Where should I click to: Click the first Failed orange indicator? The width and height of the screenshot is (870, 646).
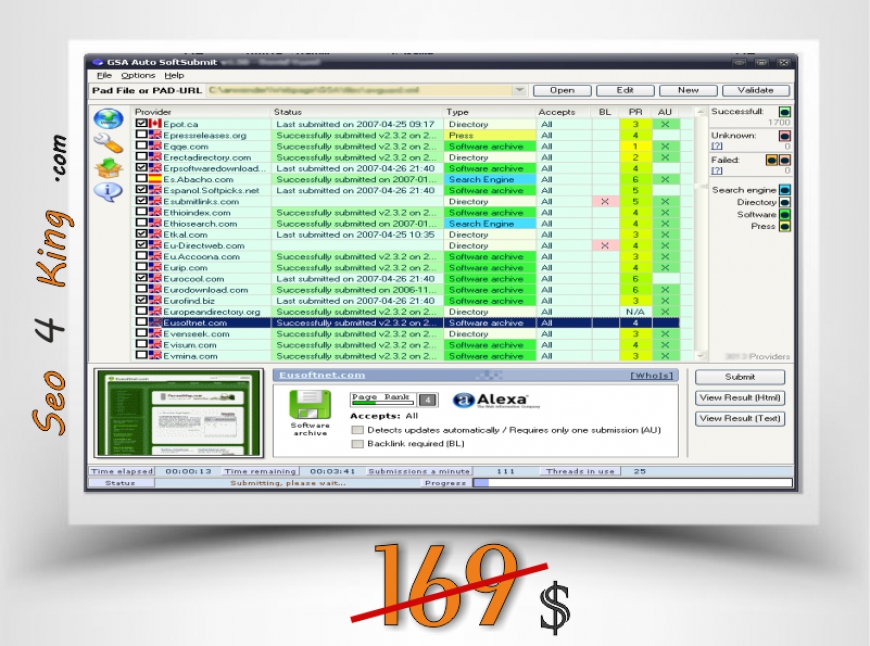772,160
